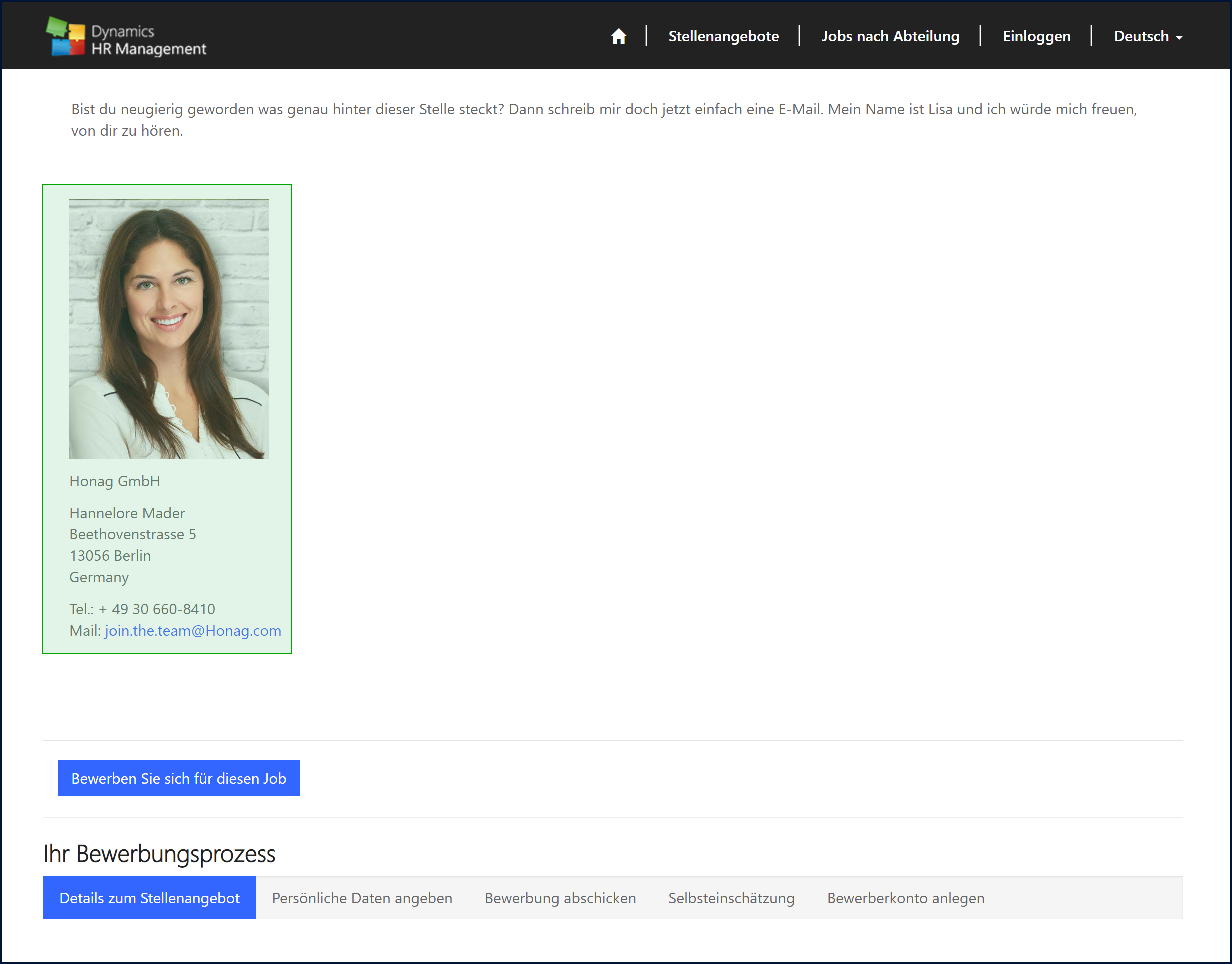
Task: Click the Ihr Bewerbungsprozess heading
Action: (x=159, y=853)
